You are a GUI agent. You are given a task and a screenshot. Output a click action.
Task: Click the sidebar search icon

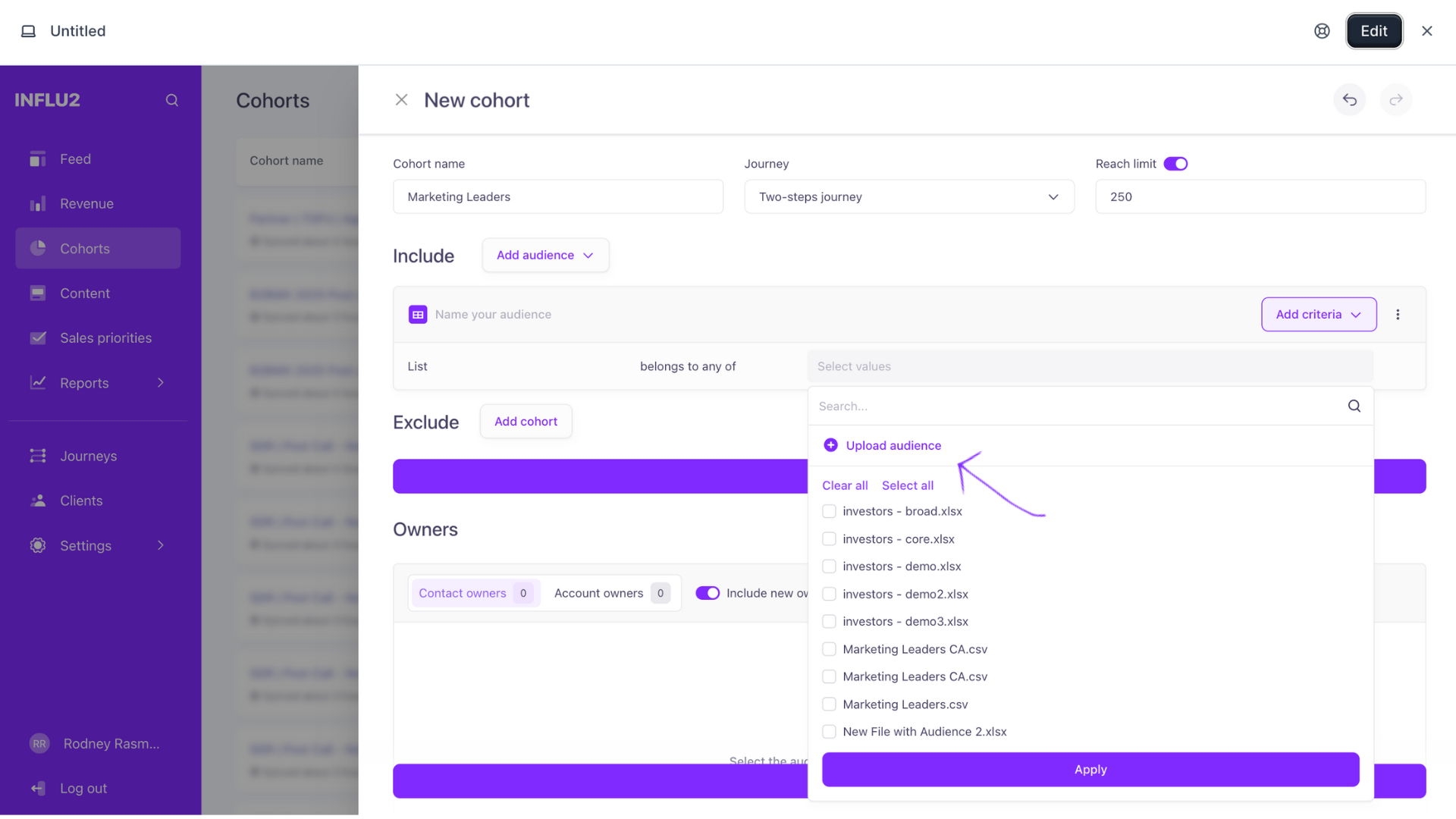click(172, 100)
